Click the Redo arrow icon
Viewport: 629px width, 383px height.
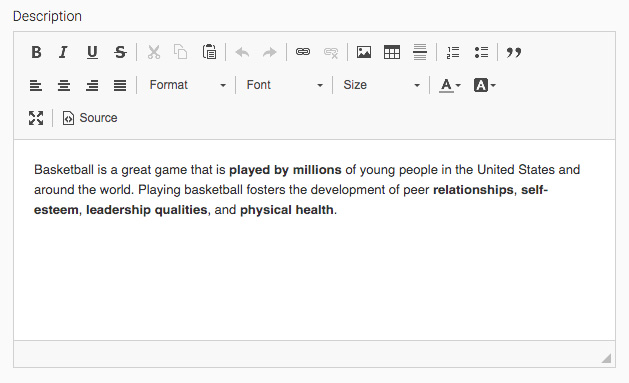pyautogui.click(x=270, y=52)
